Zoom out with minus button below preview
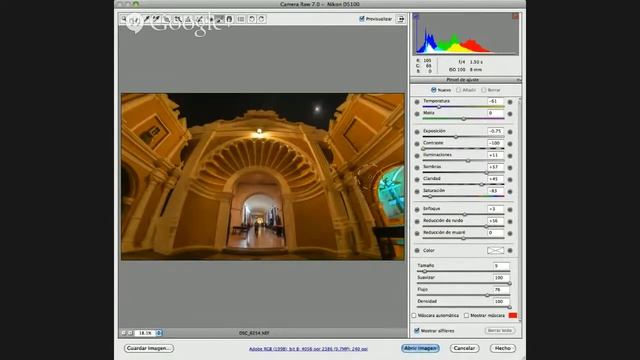Image resolution: width=640 pixels, height=360 pixels. point(123,333)
